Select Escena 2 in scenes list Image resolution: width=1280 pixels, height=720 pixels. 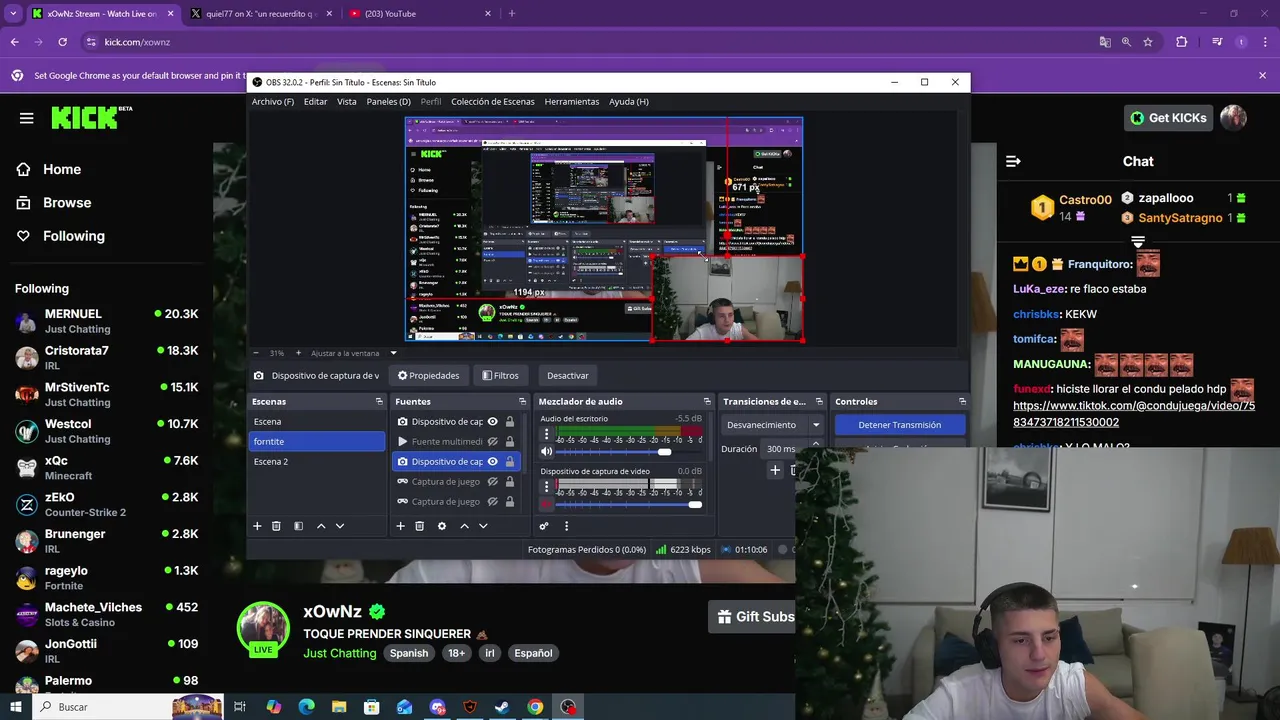(316, 462)
